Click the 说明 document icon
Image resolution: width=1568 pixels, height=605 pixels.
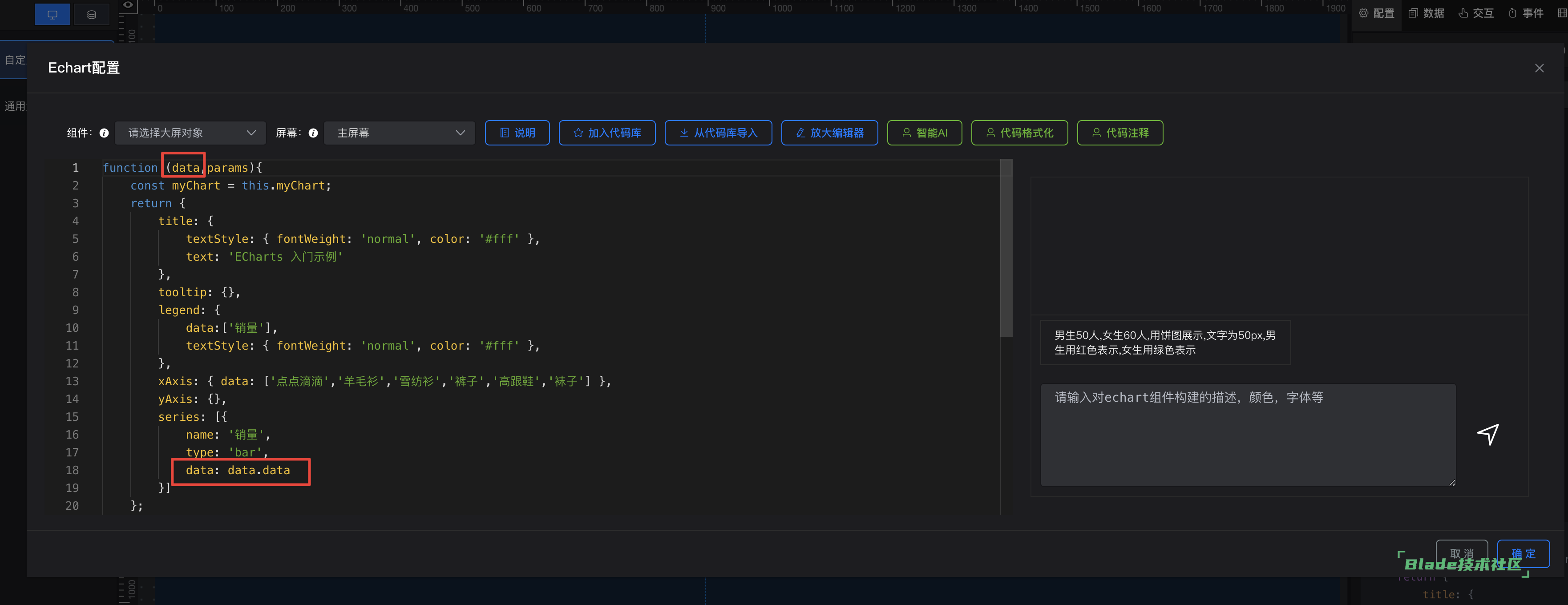click(x=504, y=133)
